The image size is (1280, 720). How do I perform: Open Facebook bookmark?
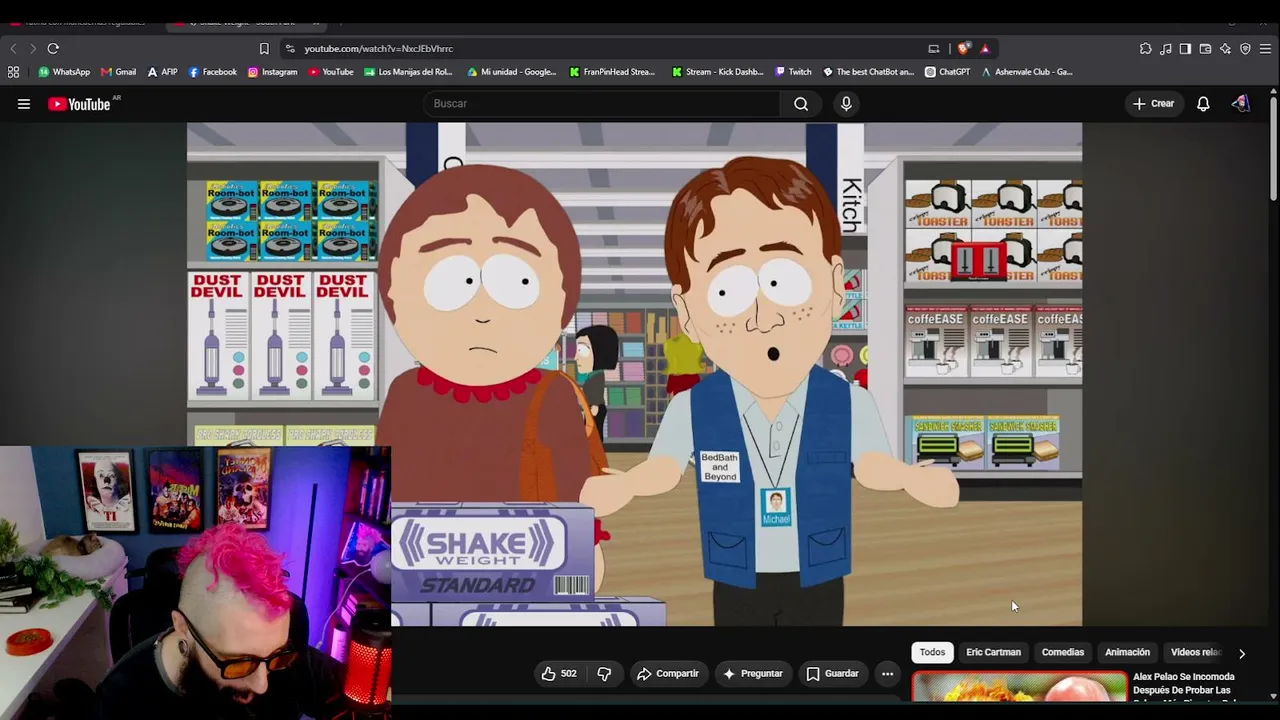213,72
